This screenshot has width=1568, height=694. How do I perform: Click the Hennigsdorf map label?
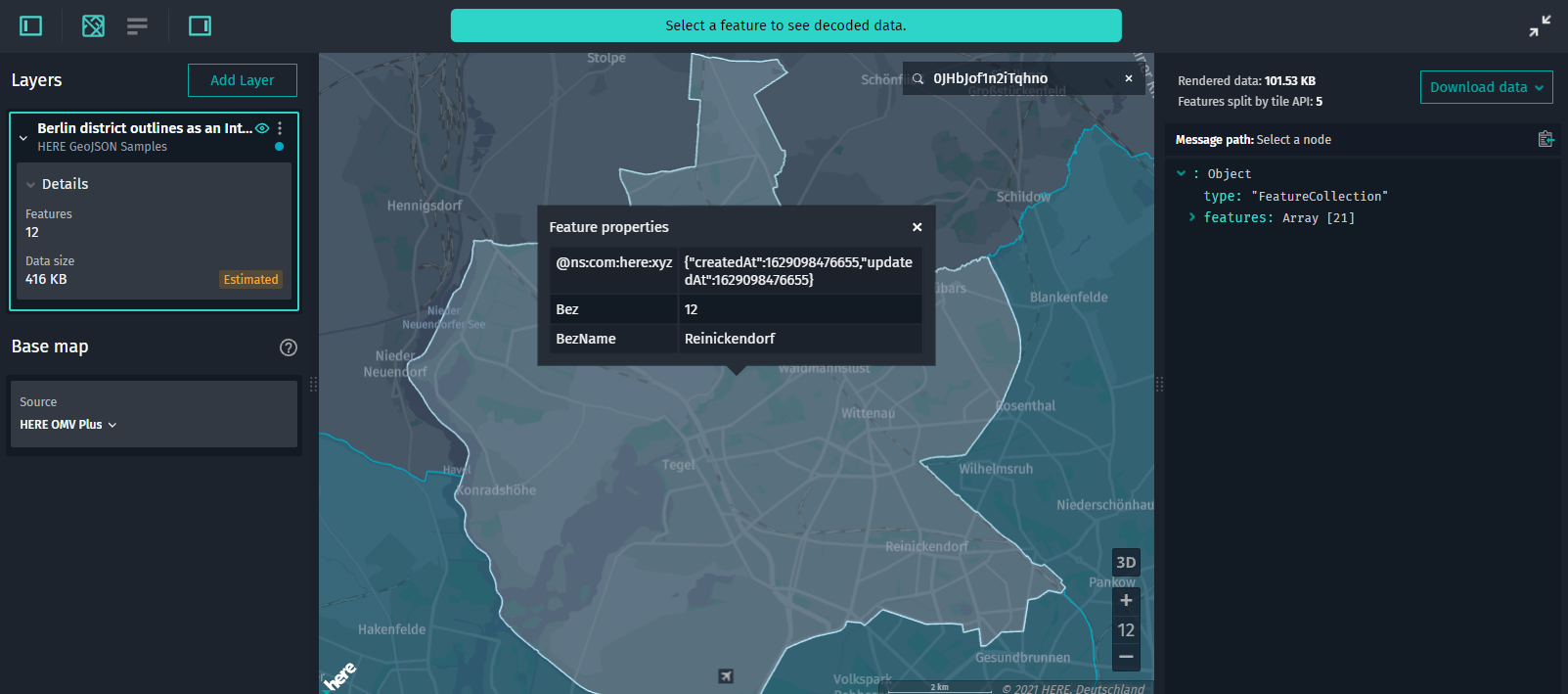click(x=425, y=206)
